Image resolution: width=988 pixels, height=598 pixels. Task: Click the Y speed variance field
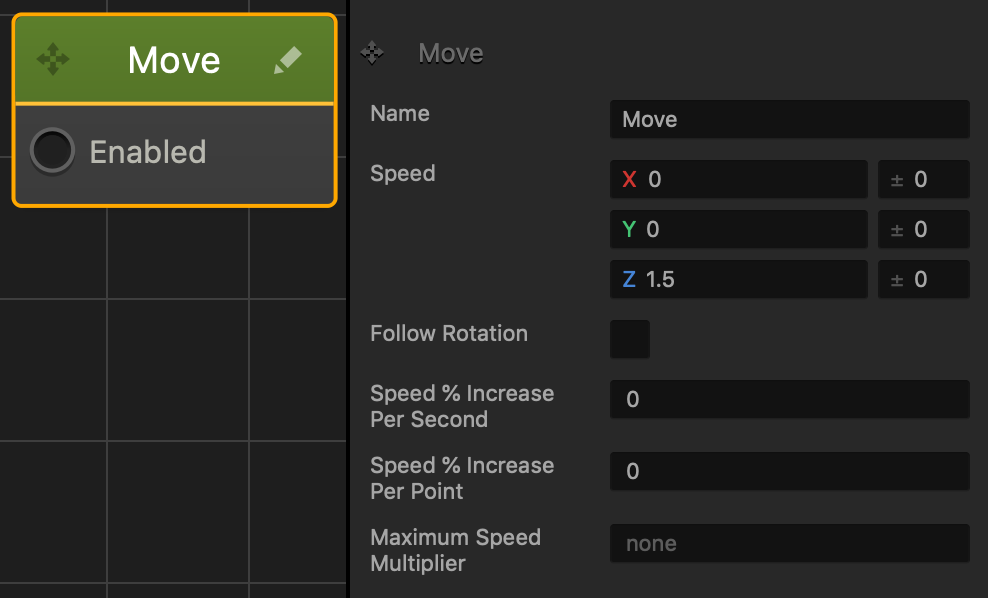click(x=924, y=229)
